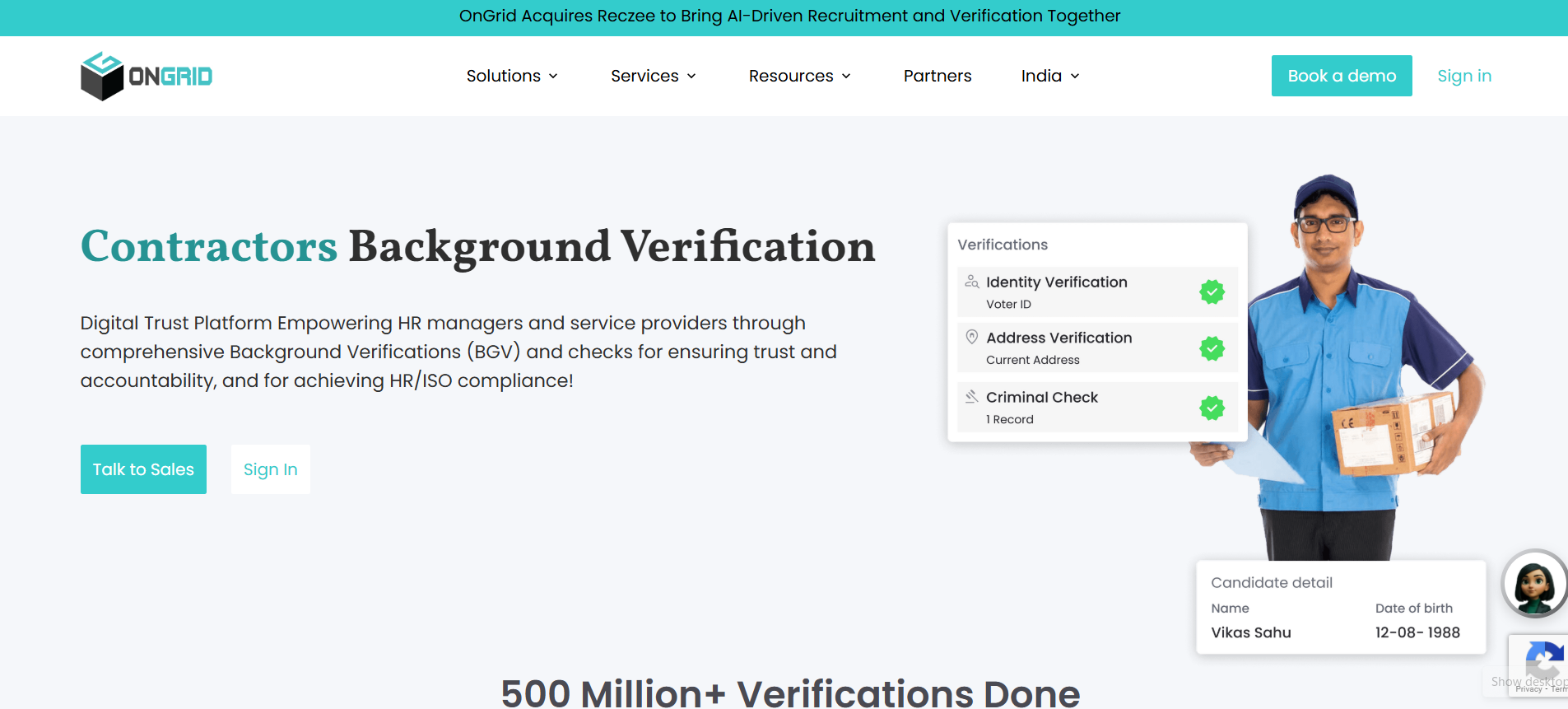Click the Digital Trust Platform description paragraph
1568x709 pixels.
458,352
